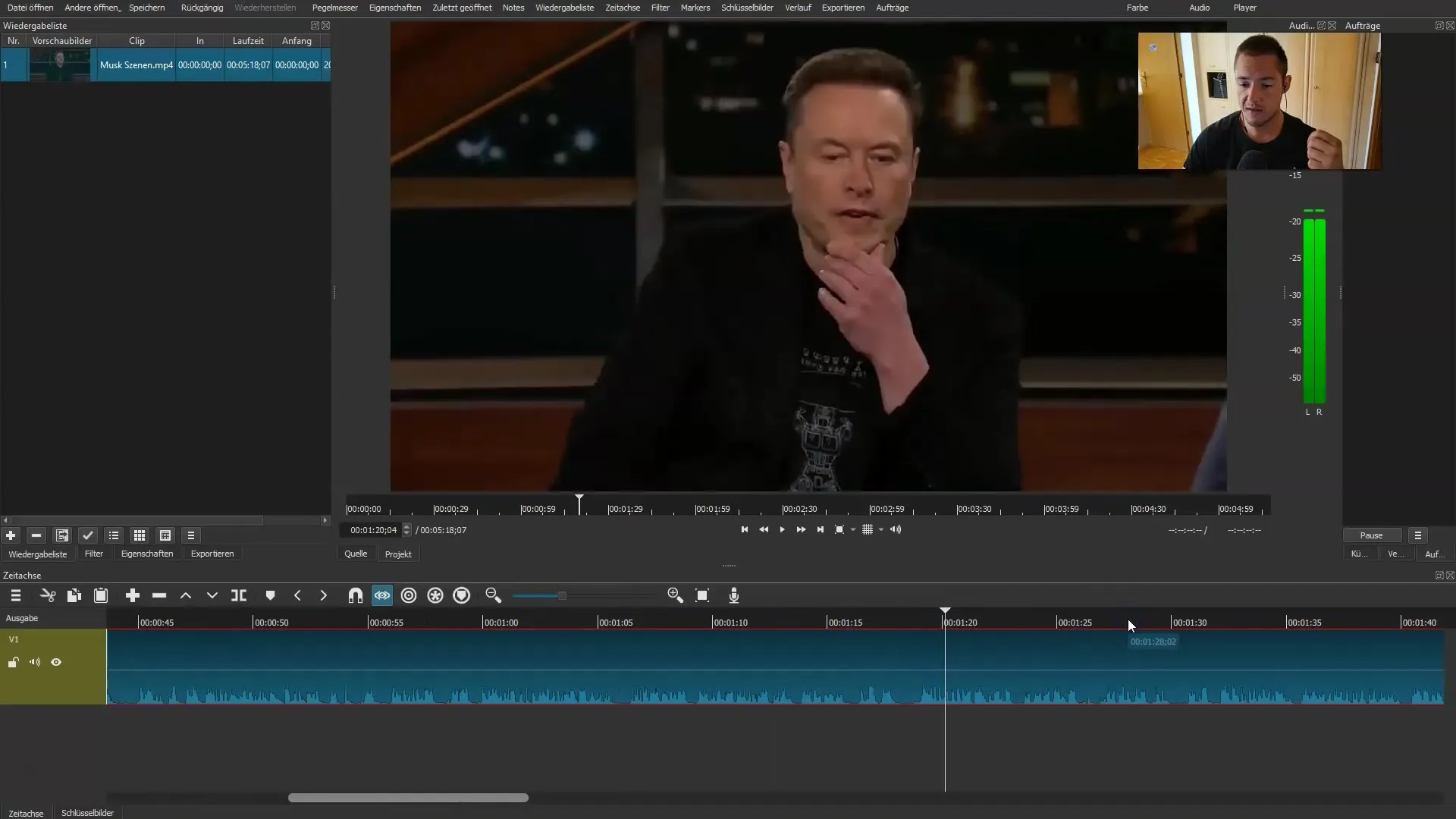Update the playlist item with the checkmark icon
The width and height of the screenshot is (1456, 819).
[x=88, y=535]
